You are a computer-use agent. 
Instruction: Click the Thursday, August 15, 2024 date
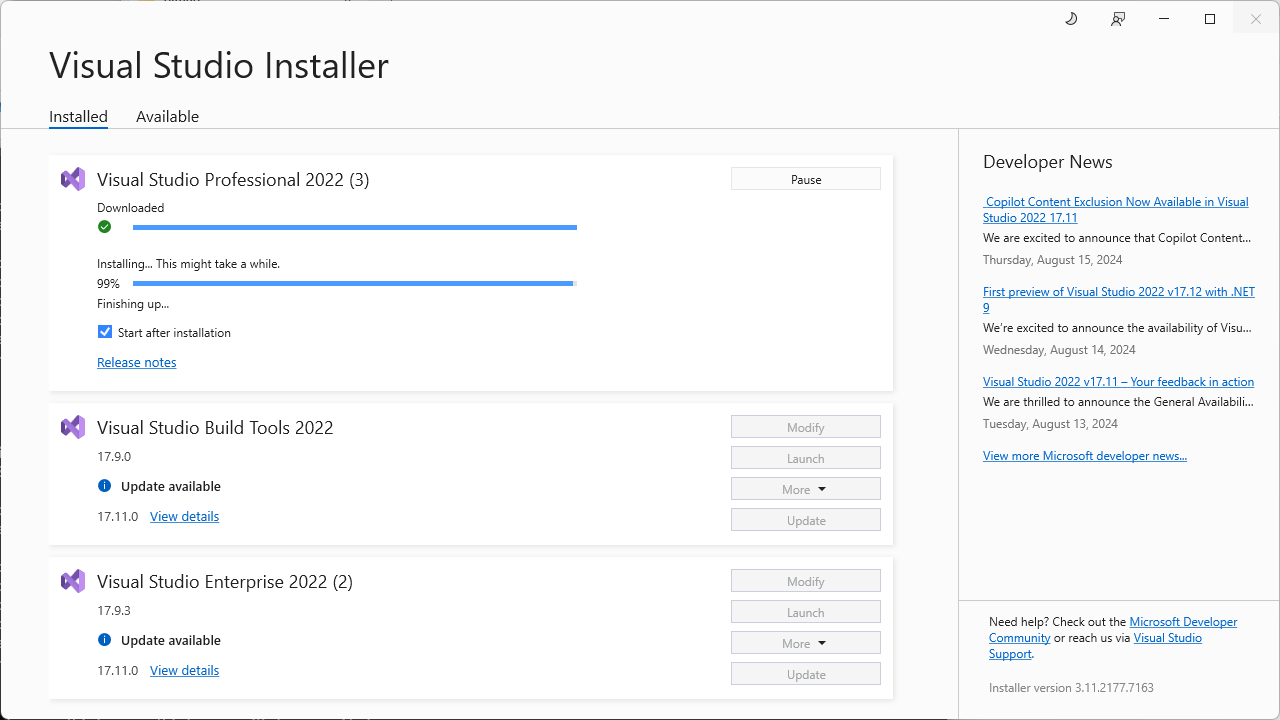coord(1053,259)
